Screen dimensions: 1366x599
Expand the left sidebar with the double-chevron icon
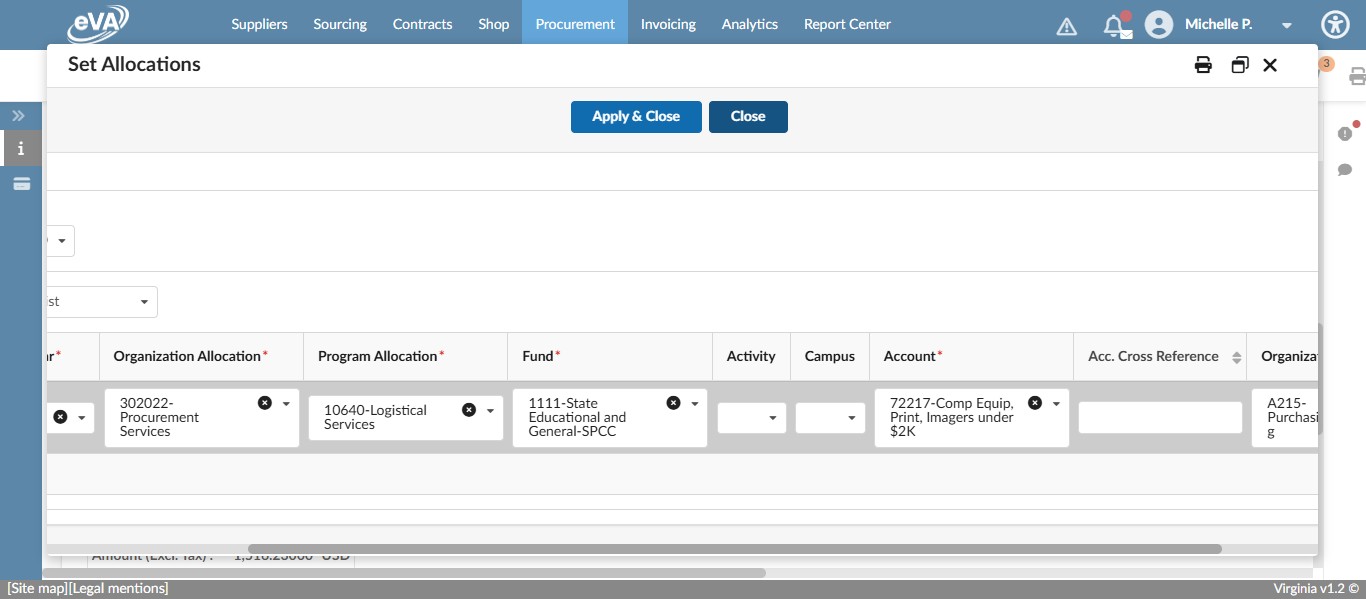pyautogui.click(x=19, y=115)
